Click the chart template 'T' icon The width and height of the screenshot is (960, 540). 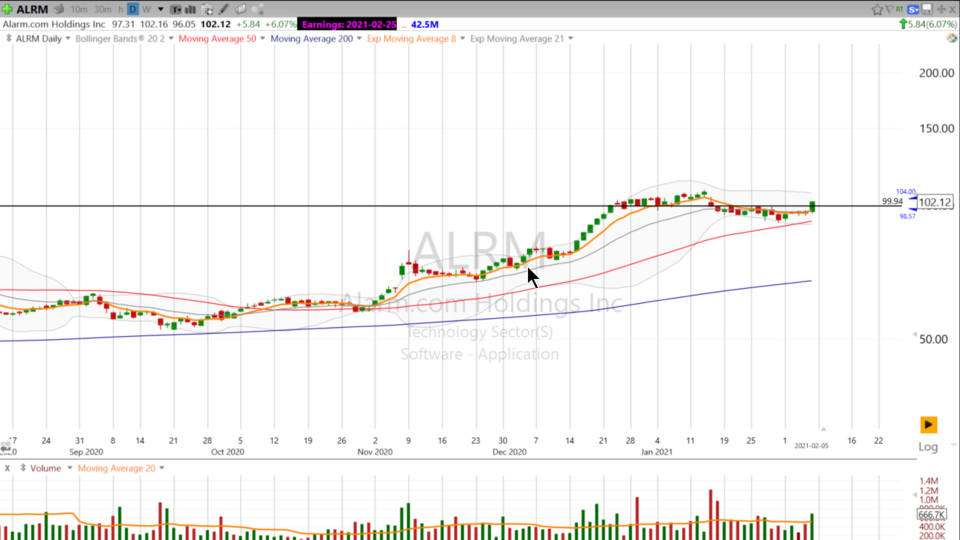(x=176, y=9)
